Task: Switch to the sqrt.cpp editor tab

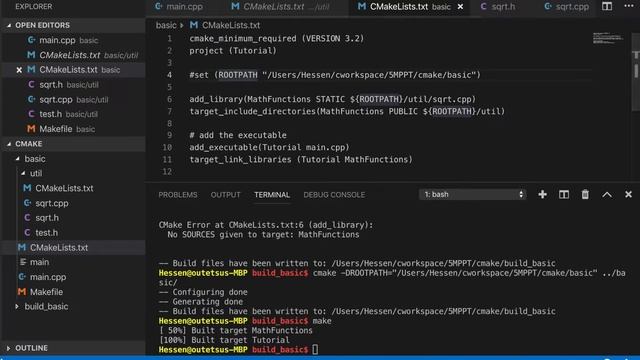Action: pyautogui.click(x=567, y=7)
